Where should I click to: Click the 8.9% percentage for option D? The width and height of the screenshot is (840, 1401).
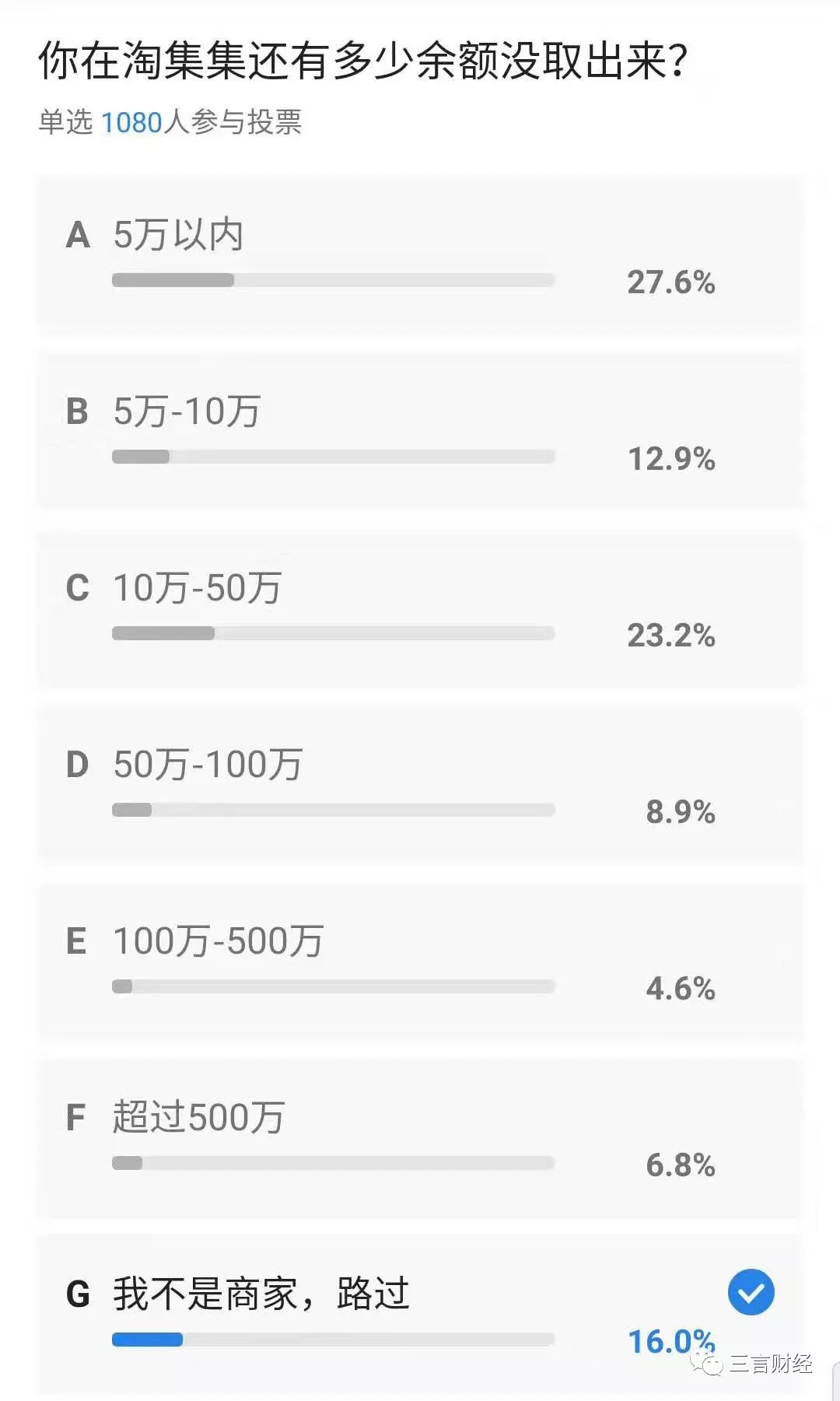[681, 812]
